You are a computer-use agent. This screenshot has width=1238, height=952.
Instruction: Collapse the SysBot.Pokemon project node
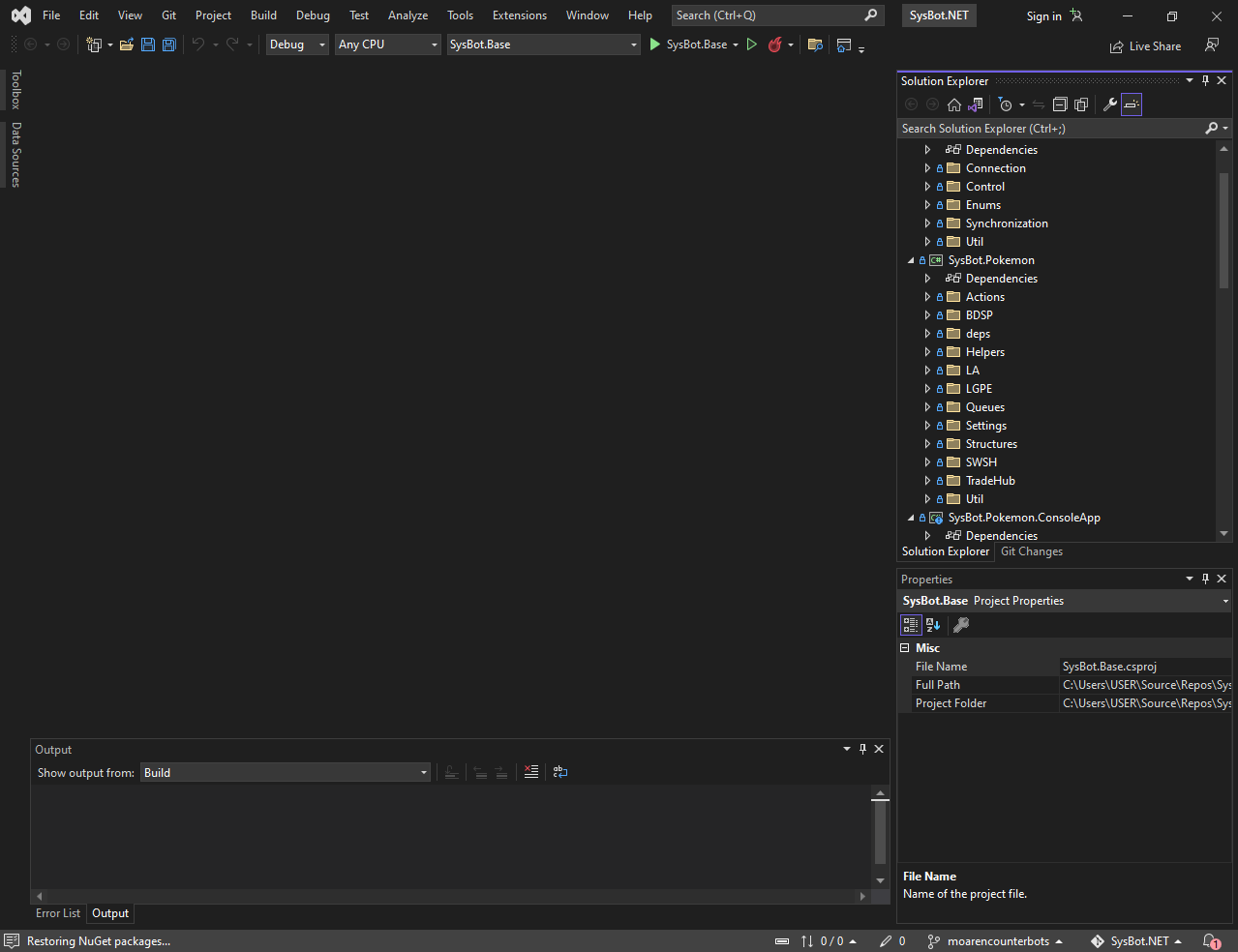(911, 260)
